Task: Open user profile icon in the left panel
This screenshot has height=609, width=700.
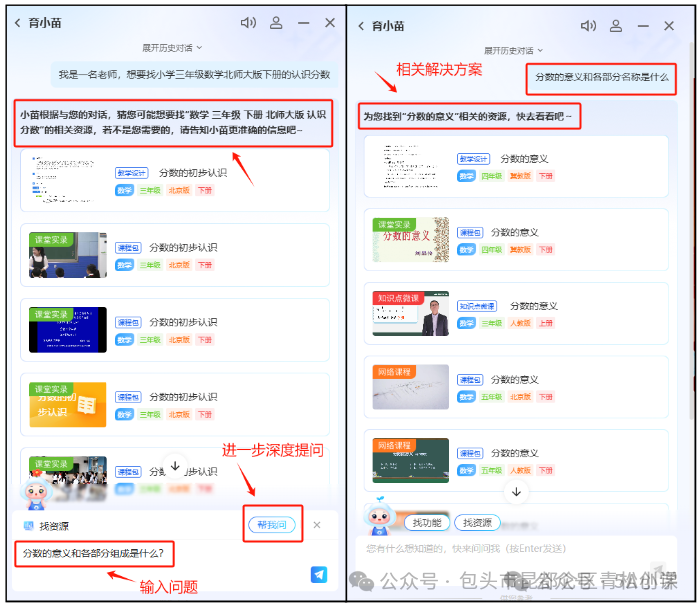Action: tap(276, 22)
